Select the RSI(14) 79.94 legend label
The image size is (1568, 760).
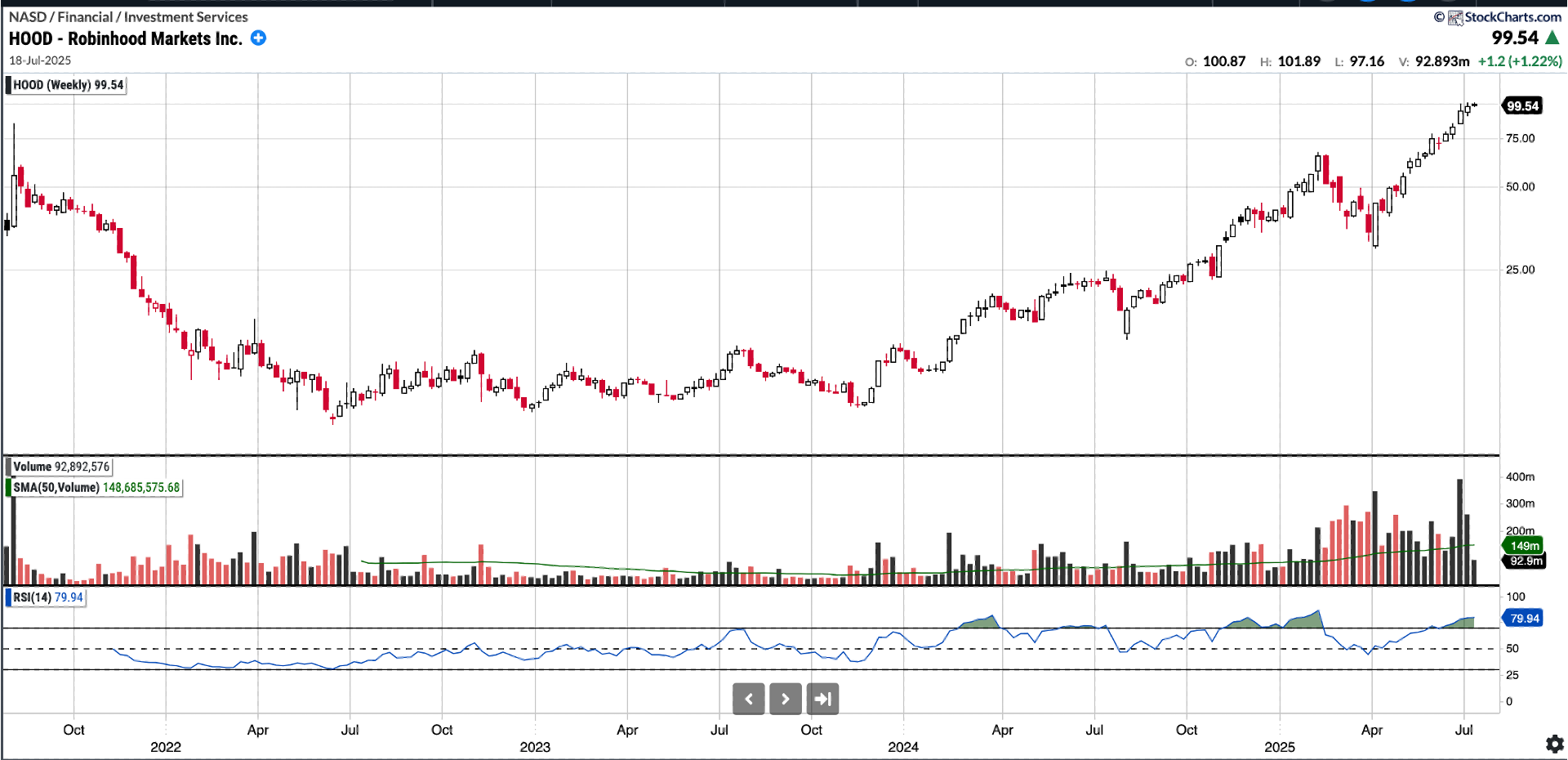click(x=47, y=597)
